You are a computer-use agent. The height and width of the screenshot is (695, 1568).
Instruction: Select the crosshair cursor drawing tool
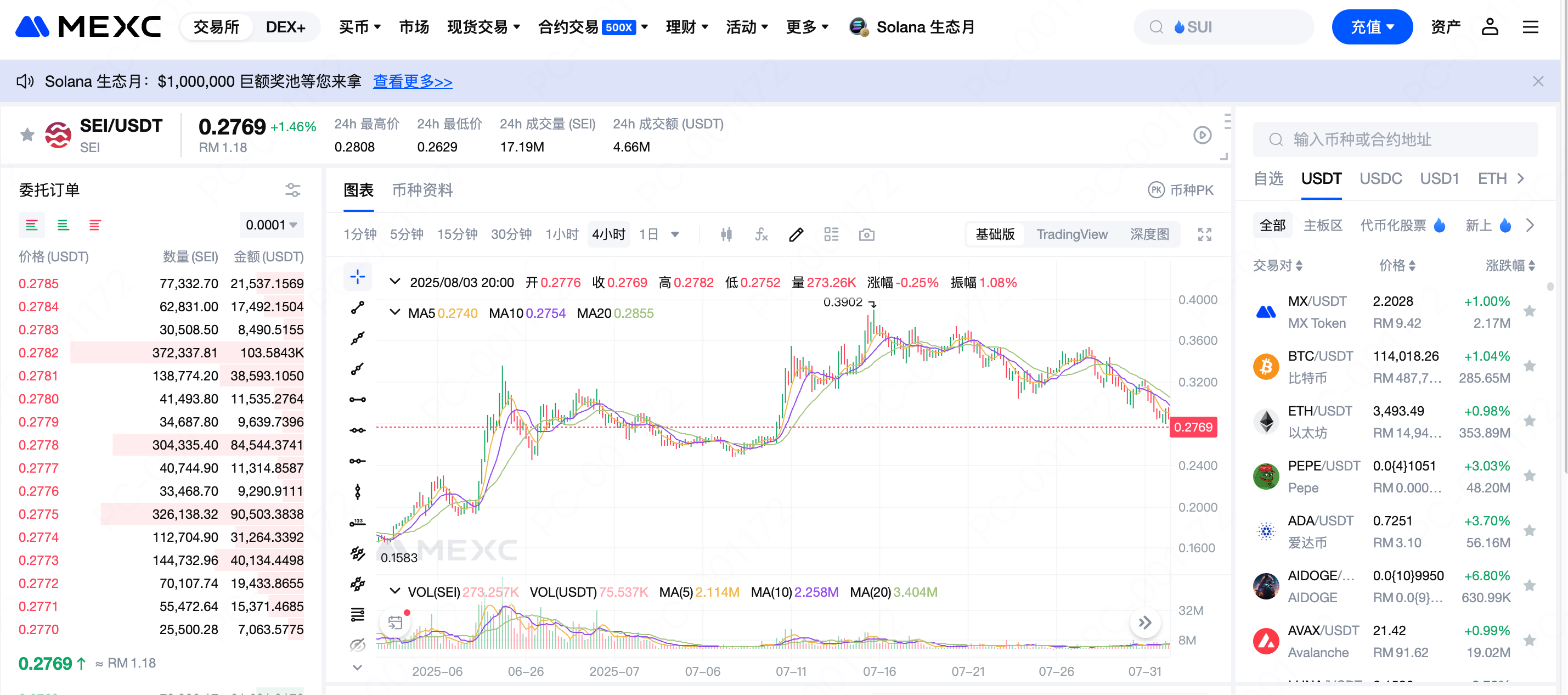pyautogui.click(x=357, y=277)
